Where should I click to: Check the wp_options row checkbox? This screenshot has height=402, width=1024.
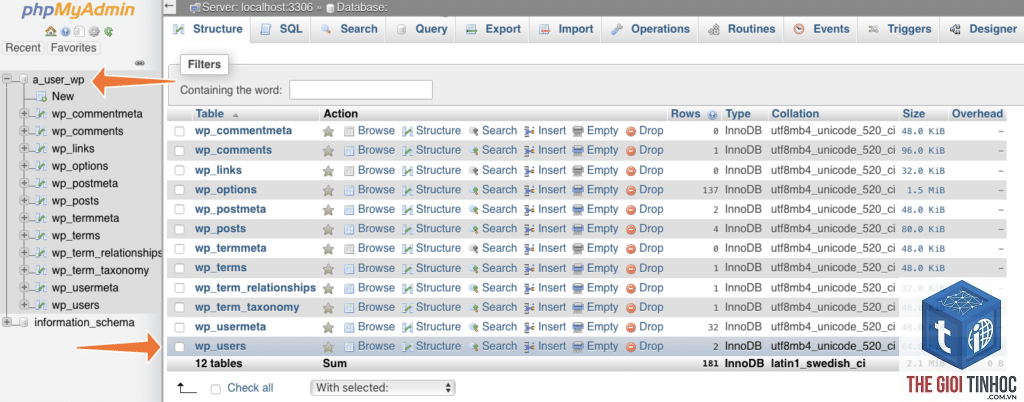[180, 190]
